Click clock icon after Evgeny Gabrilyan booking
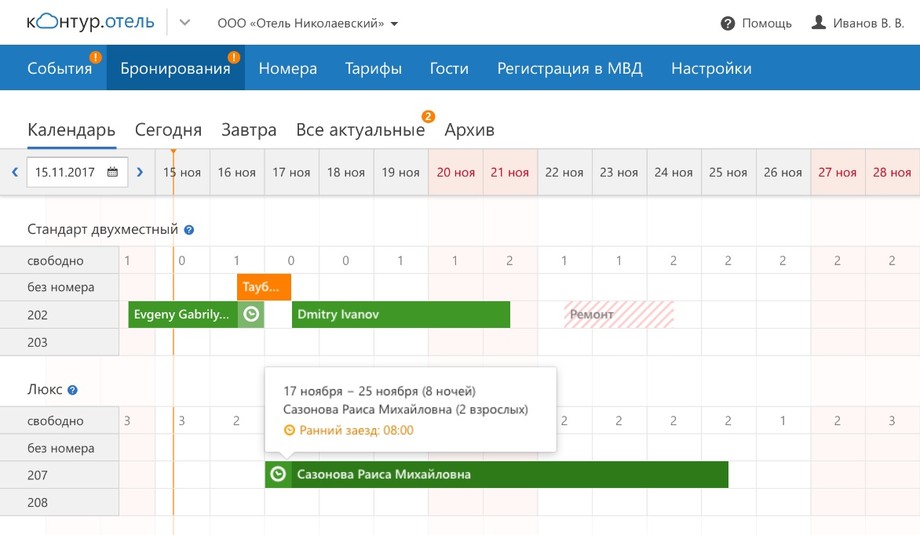The image size is (920, 535). tap(252, 315)
